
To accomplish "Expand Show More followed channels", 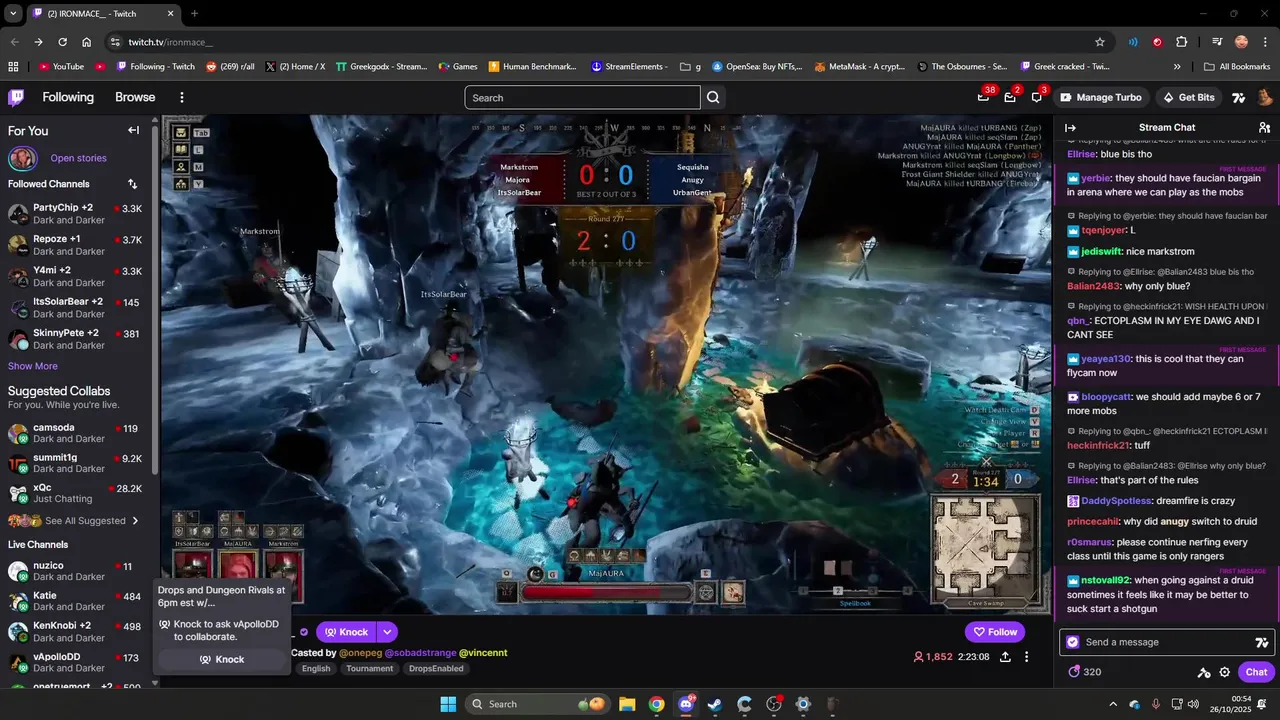I will coord(33,366).
